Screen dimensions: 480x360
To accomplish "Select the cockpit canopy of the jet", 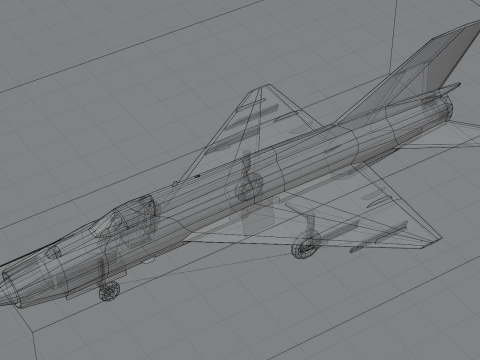I will [x=123, y=216].
